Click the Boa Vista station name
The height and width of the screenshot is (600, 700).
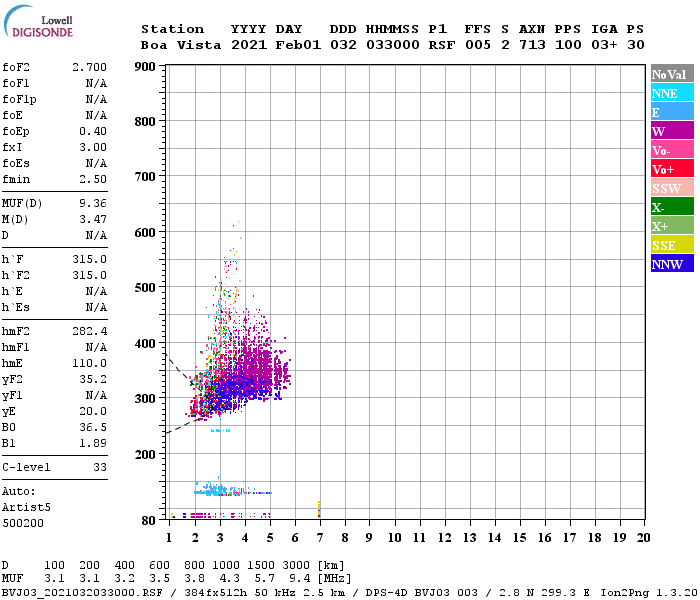coord(181,45)
